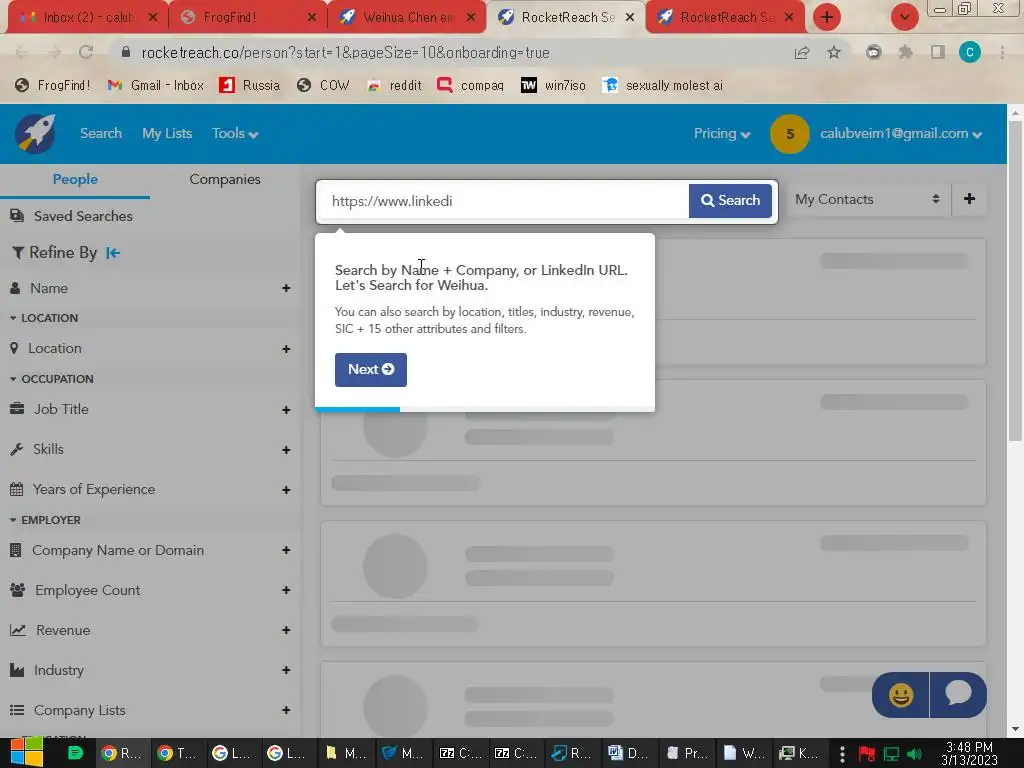Screen dimensions: 1024x768
Task: Toggle the browser side panel icon
Action: [x=938, y=52]
